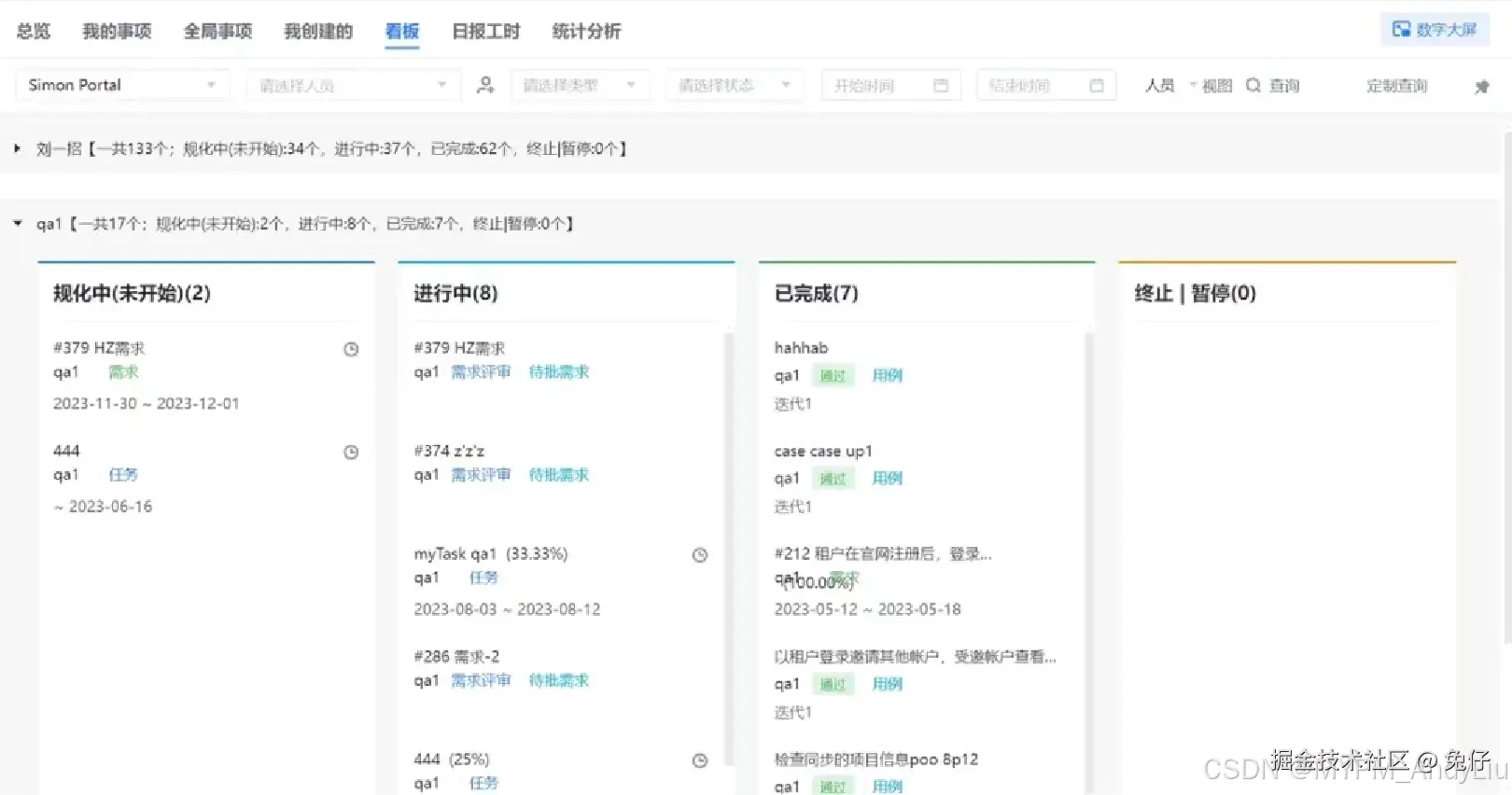Open the 请选择人员 person dropdown
Image resolution: width=1512 pixels, height=795 pixels.
click(x=354, y=85)
